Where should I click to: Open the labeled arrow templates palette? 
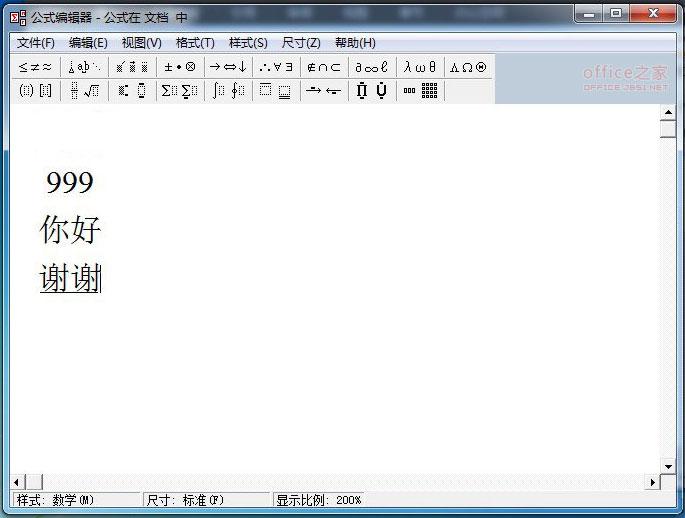point(323,91)
